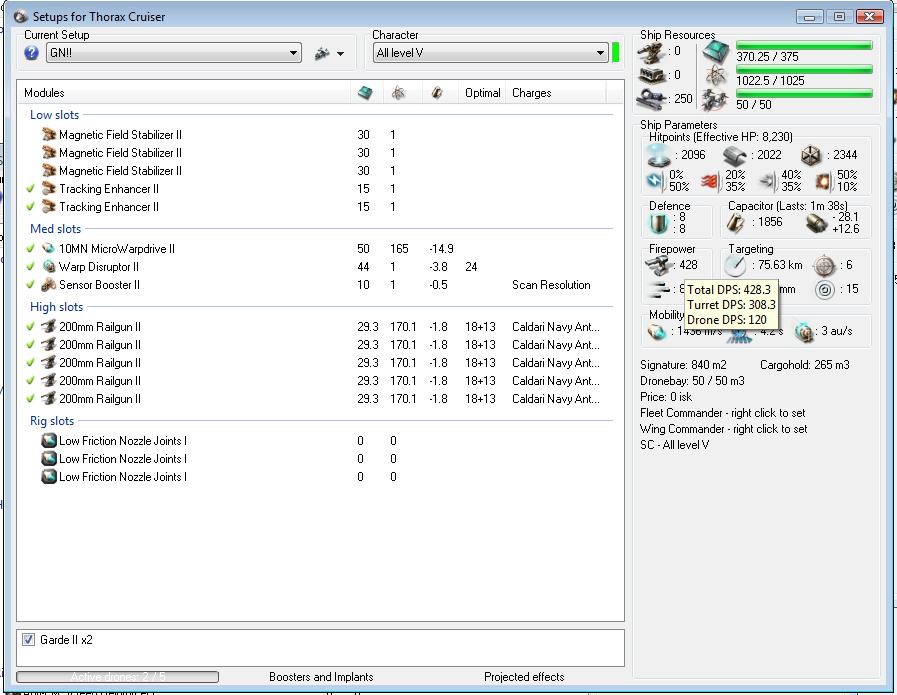Click the ship icon next to Current Setup
This screenshot has width=897, height=695.
[x=322, y=53]
